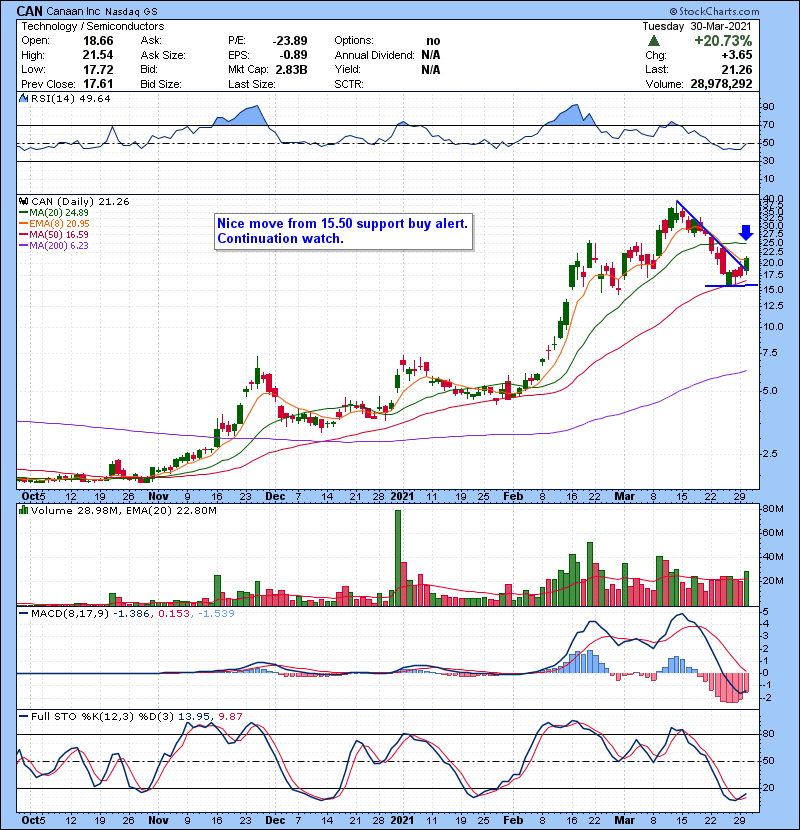Click the CAN (Daily) 21.26 chart title
800x830 pixels.
point(80,201)
